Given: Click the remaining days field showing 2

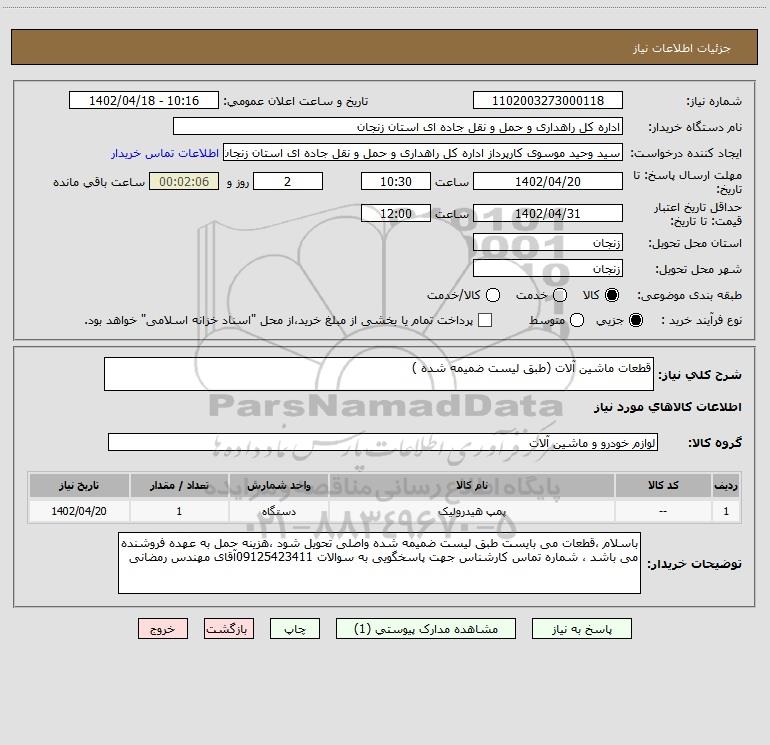Looking at the screenshot, I should click(x=288, y=181).
